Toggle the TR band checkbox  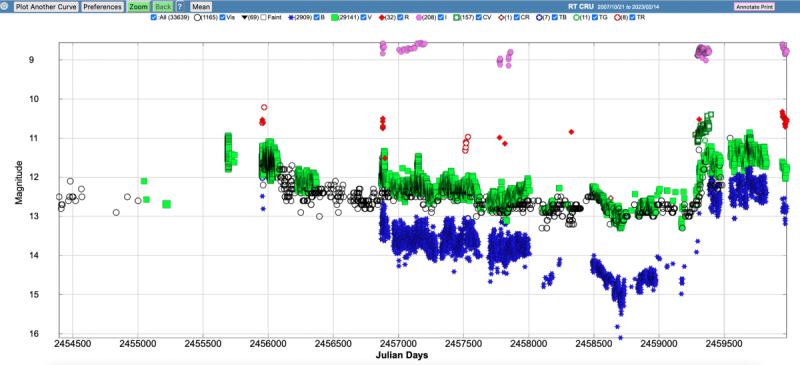point(633,17)
